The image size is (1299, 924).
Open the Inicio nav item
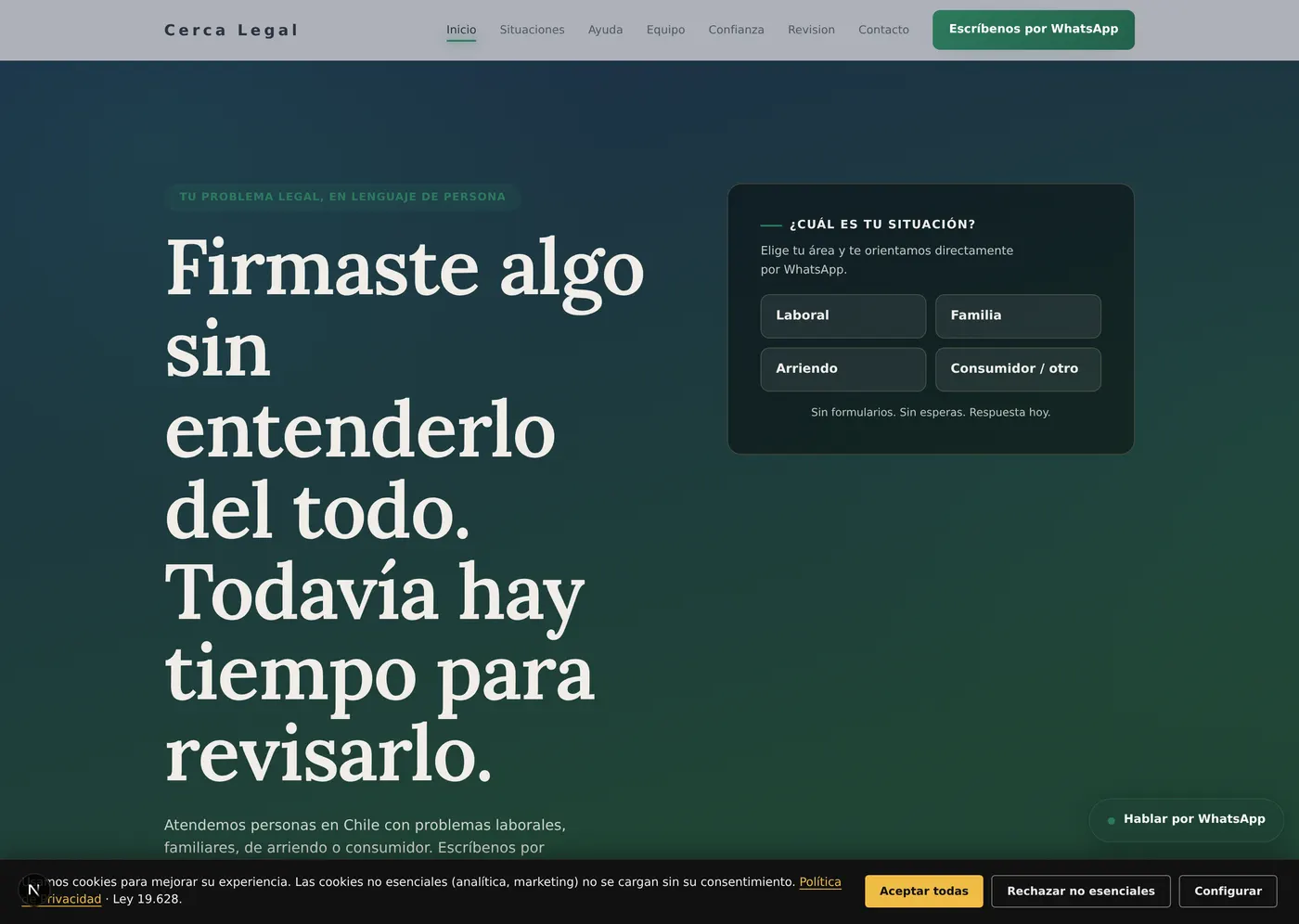click(461, 30)
